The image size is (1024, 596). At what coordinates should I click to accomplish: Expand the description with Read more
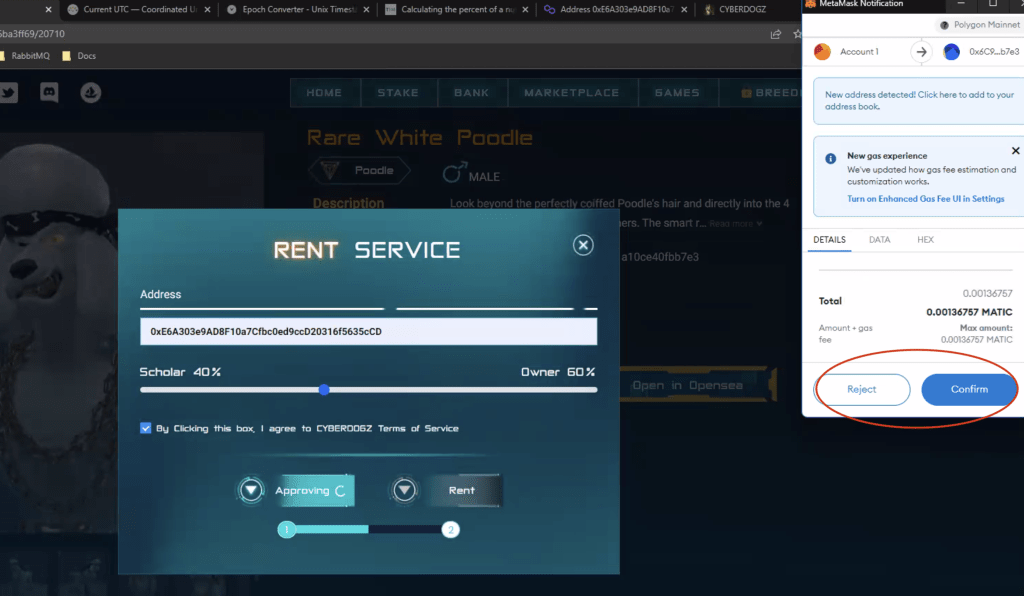pyautogui.click(x=735, y=223)
